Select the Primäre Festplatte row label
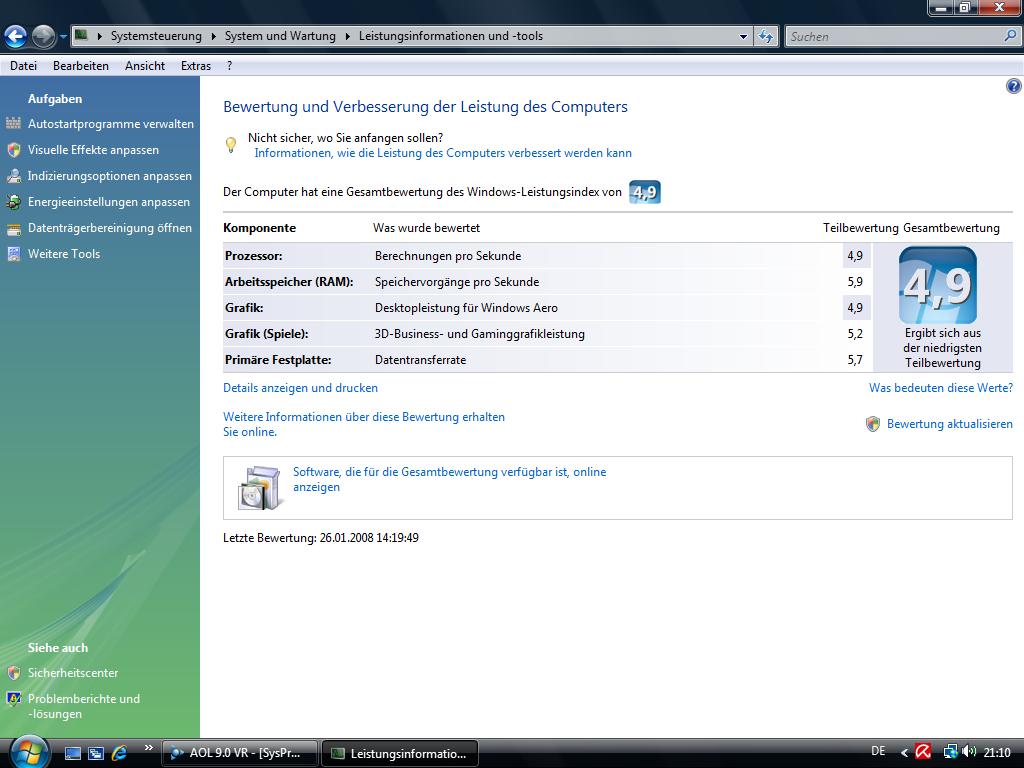 point(278,360)
